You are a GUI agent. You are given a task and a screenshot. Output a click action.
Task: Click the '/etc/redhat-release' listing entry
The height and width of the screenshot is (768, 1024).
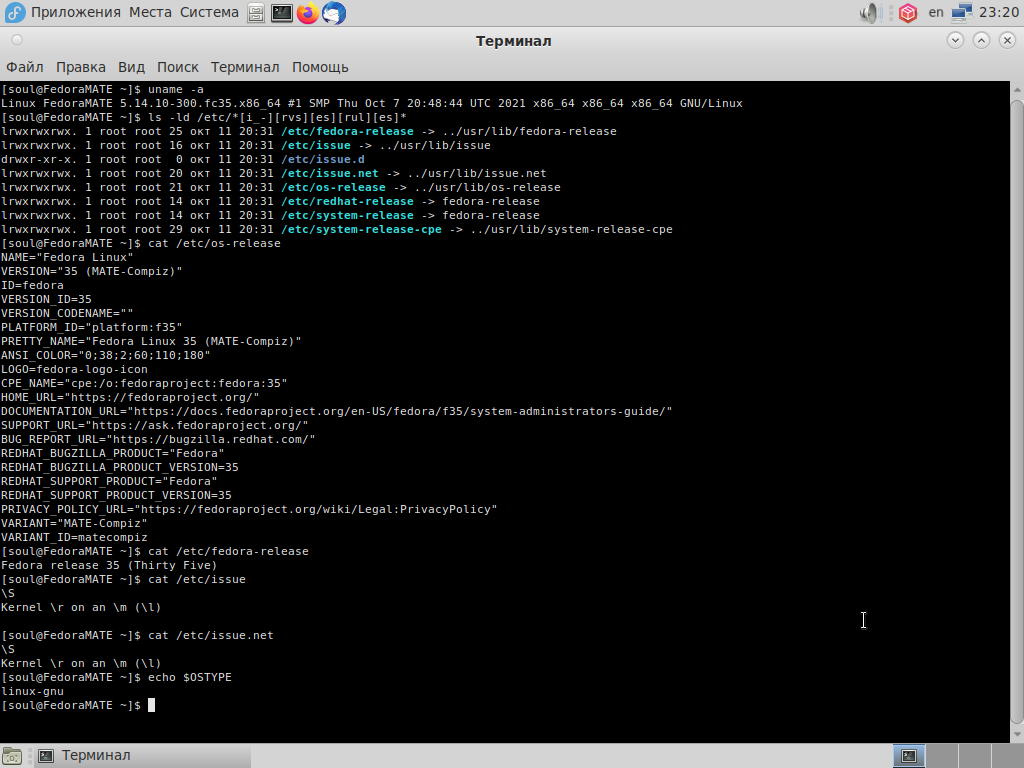(347, 201)
